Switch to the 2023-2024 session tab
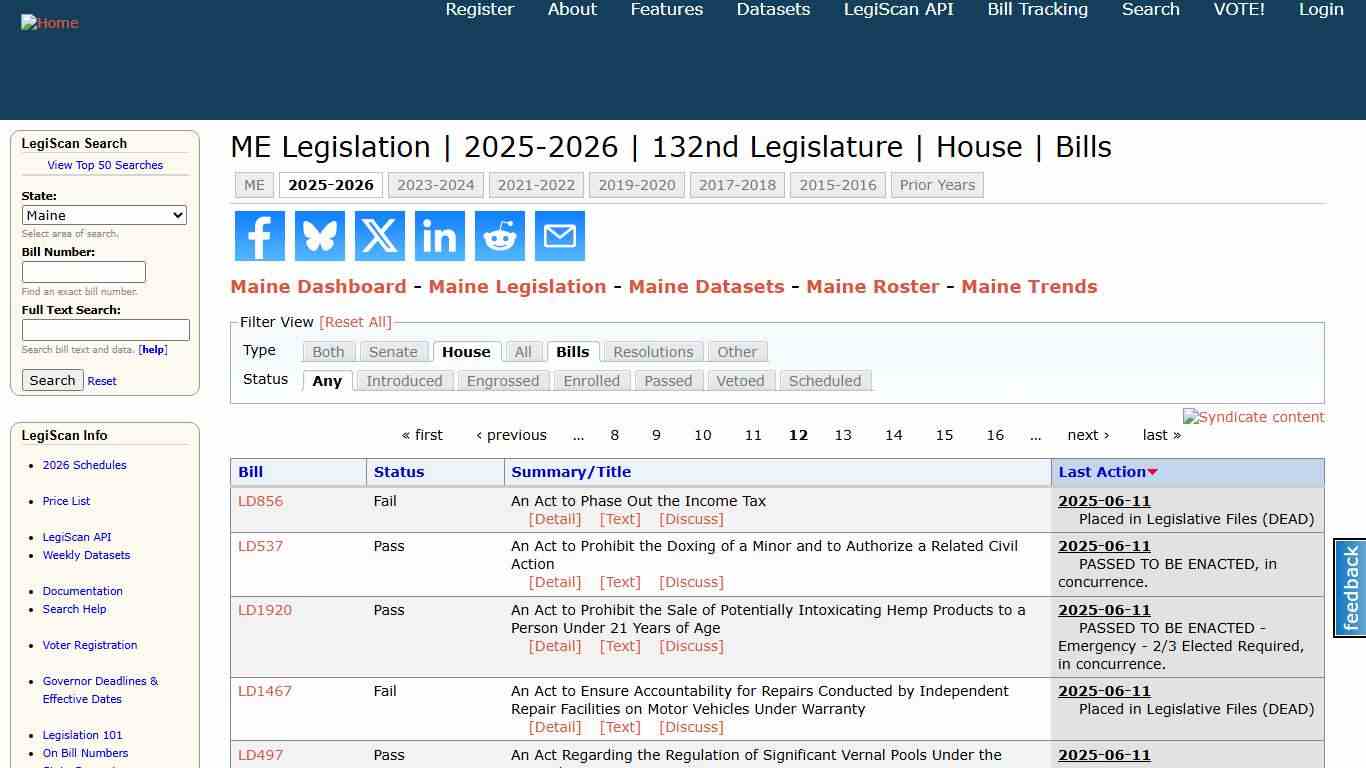 point(436,184)
